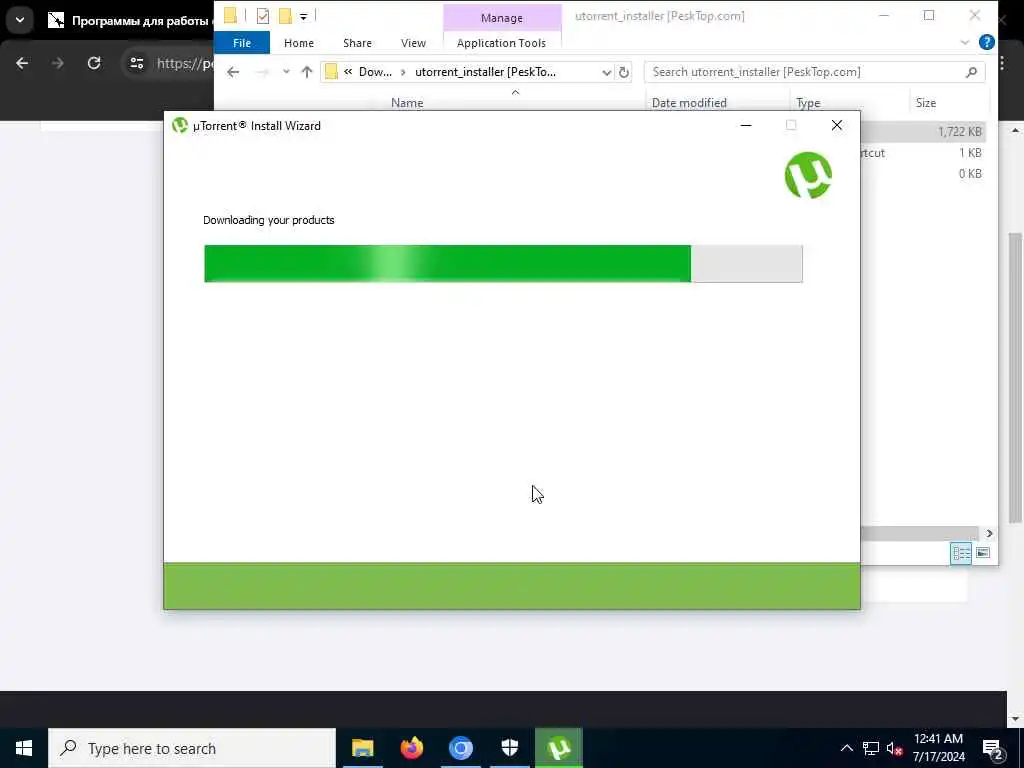Open the Windows Start menu
1024x768 pixels.
click(x=24, y=748)
